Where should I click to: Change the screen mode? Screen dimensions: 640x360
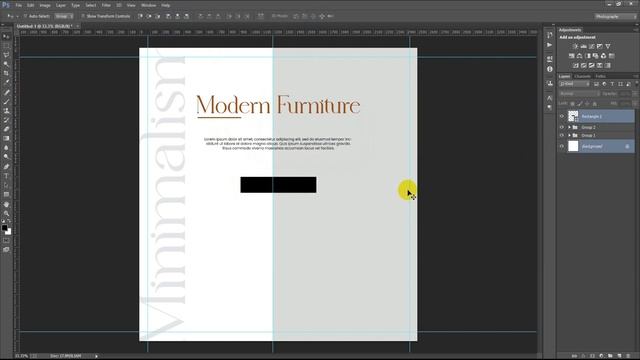coord(6,249)
